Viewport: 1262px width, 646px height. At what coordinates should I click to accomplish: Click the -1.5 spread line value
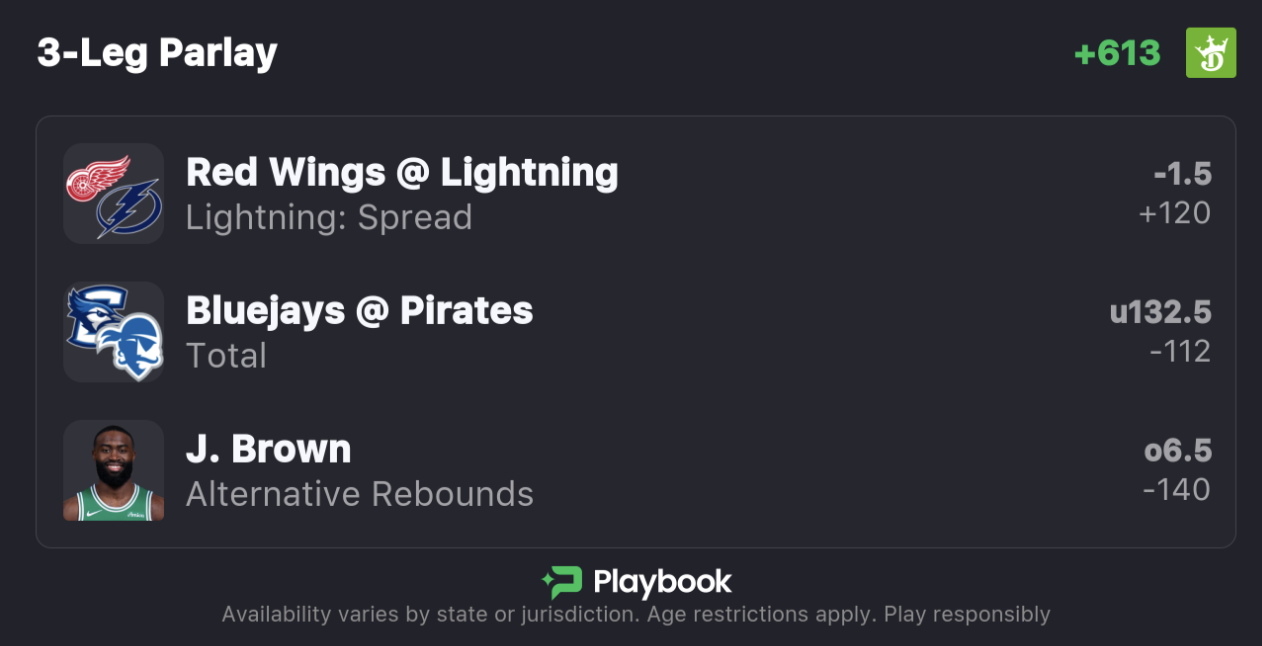(x=1182, y=175)
